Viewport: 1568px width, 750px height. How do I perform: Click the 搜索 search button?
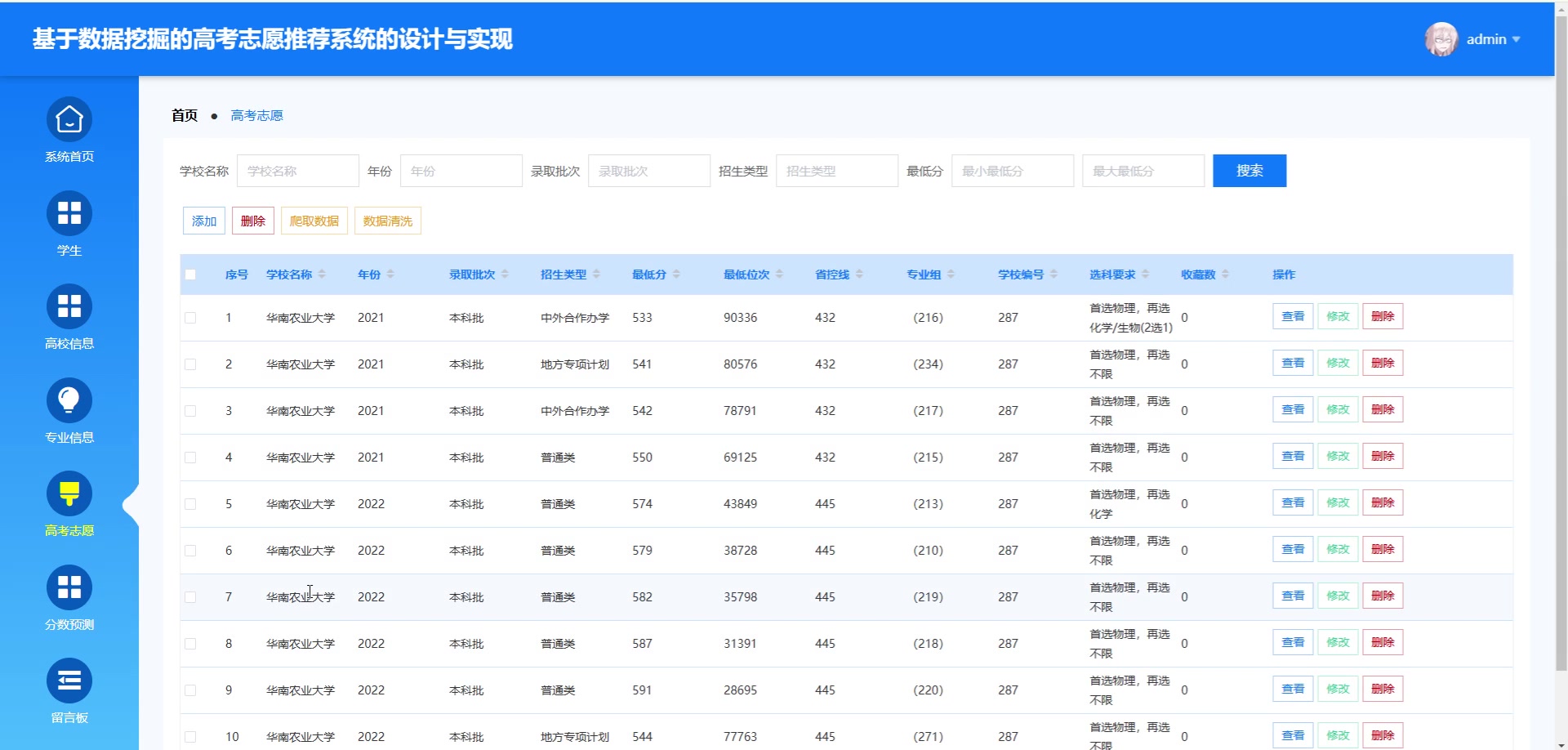click(1249, 171)
